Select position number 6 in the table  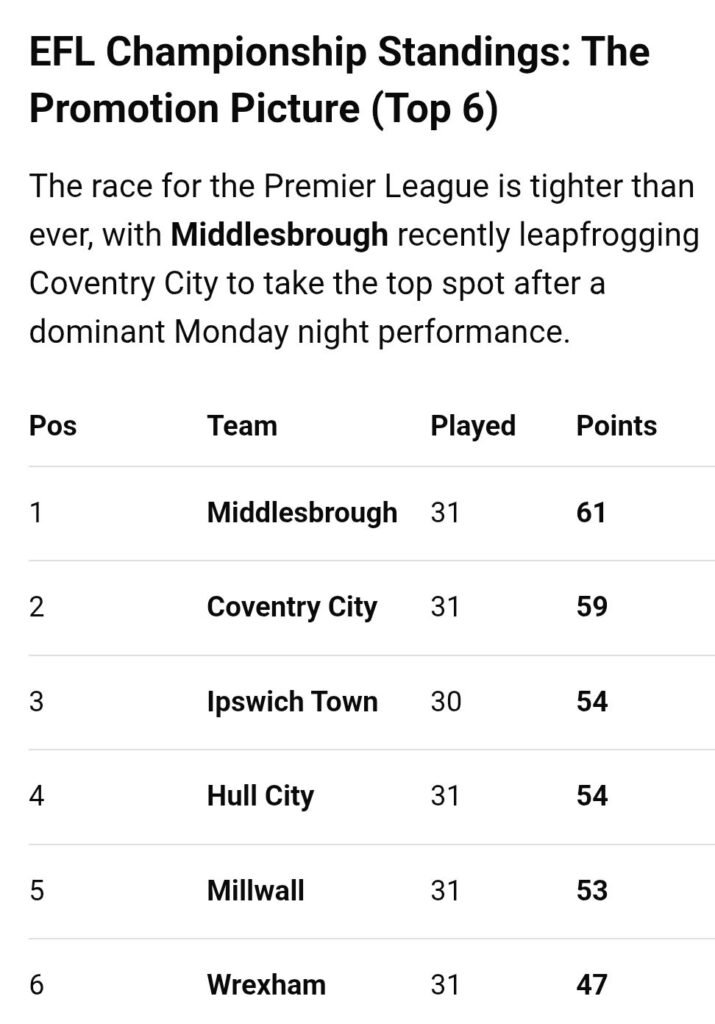[x=37, y=985]
